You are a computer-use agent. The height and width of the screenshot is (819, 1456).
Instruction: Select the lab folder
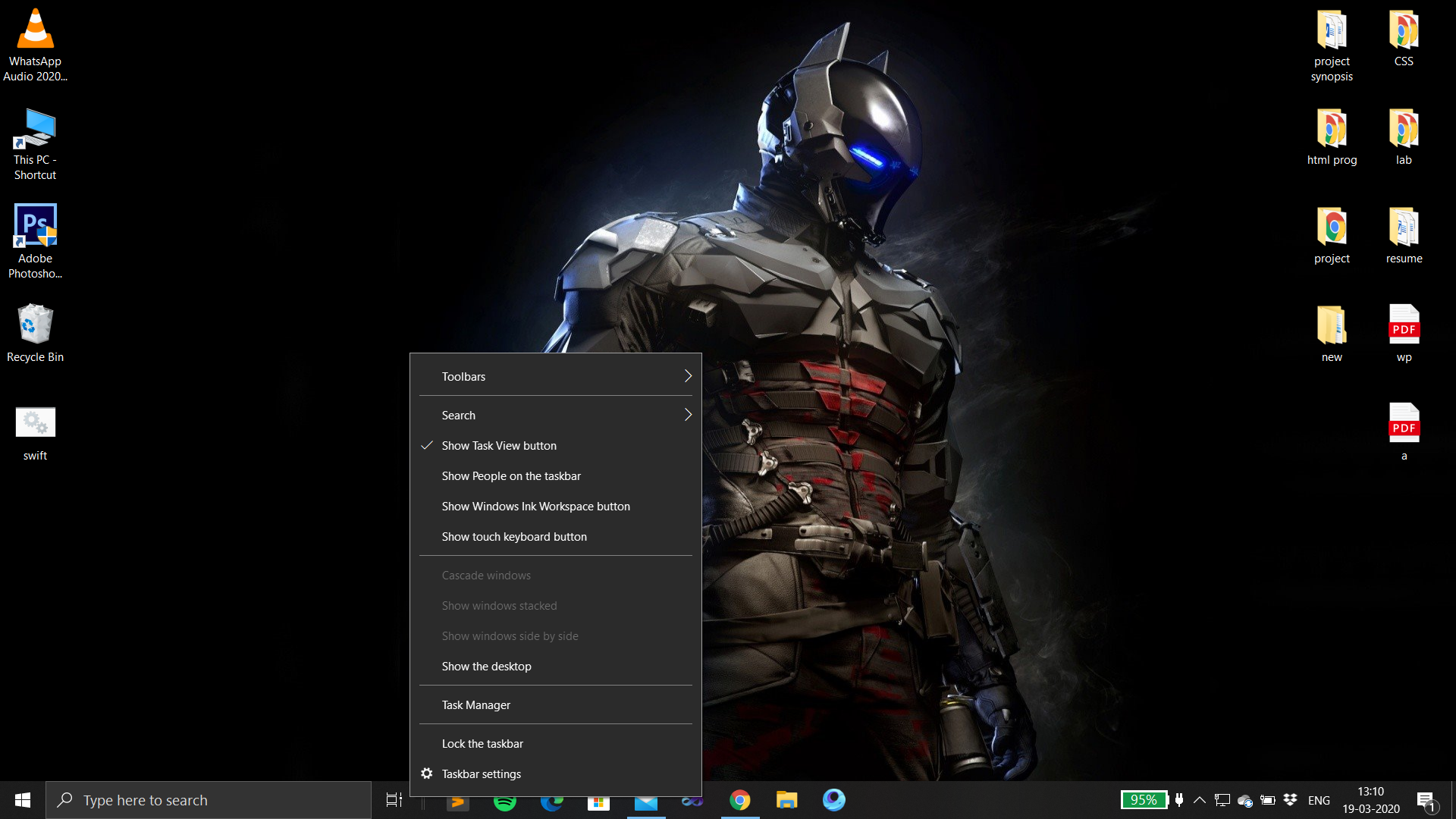point(1404,136)
